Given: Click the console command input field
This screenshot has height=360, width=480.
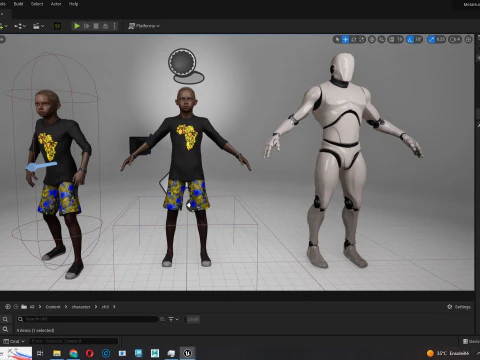Looking at the screenshot, I should 74,341.
